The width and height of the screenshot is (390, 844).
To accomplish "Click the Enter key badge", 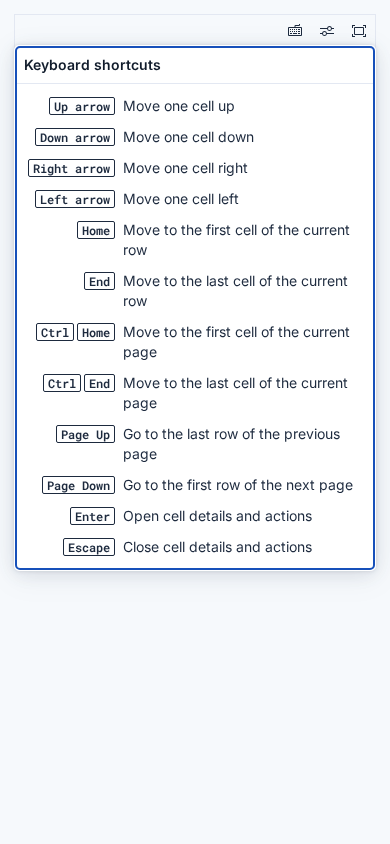I will 93,517.
